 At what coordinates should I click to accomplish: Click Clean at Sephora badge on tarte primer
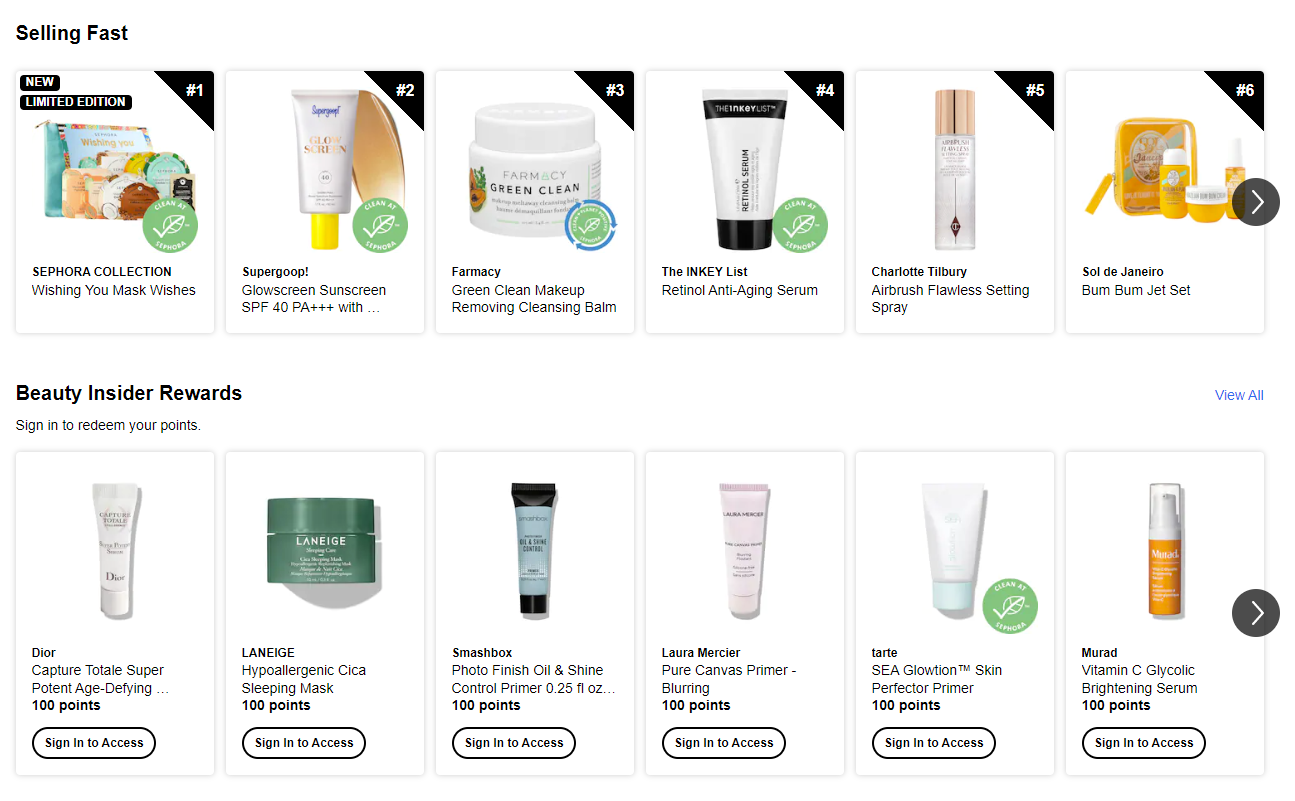[x=1010, y=606]
